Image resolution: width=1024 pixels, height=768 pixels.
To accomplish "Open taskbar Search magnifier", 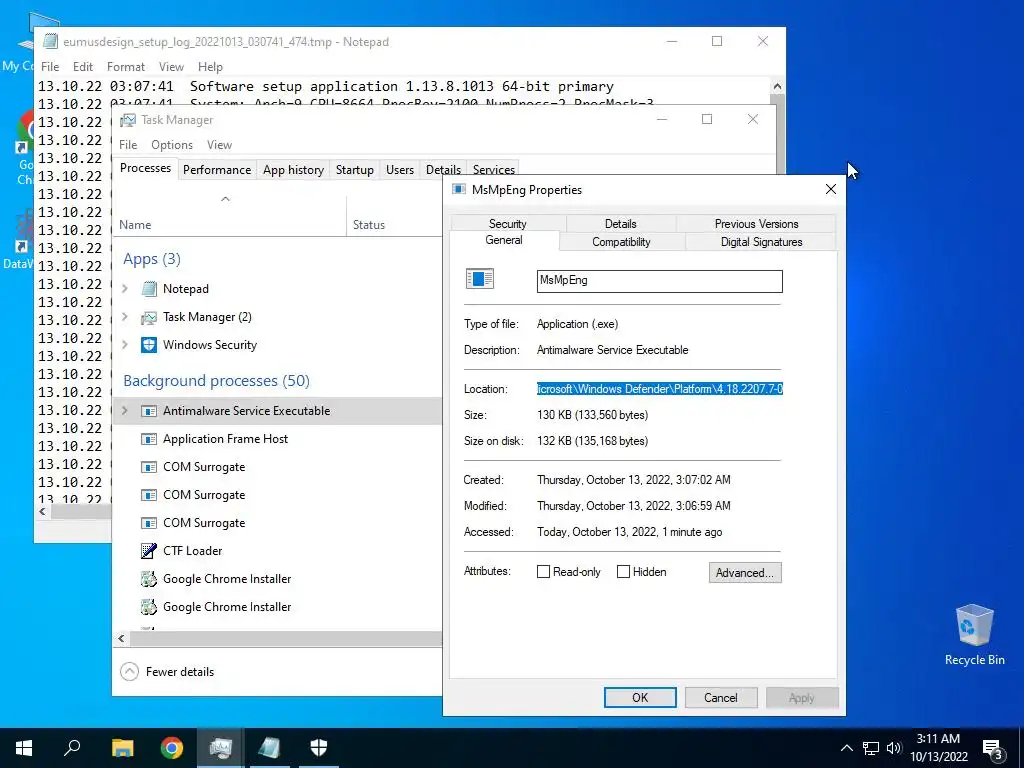I will (72, 748).
